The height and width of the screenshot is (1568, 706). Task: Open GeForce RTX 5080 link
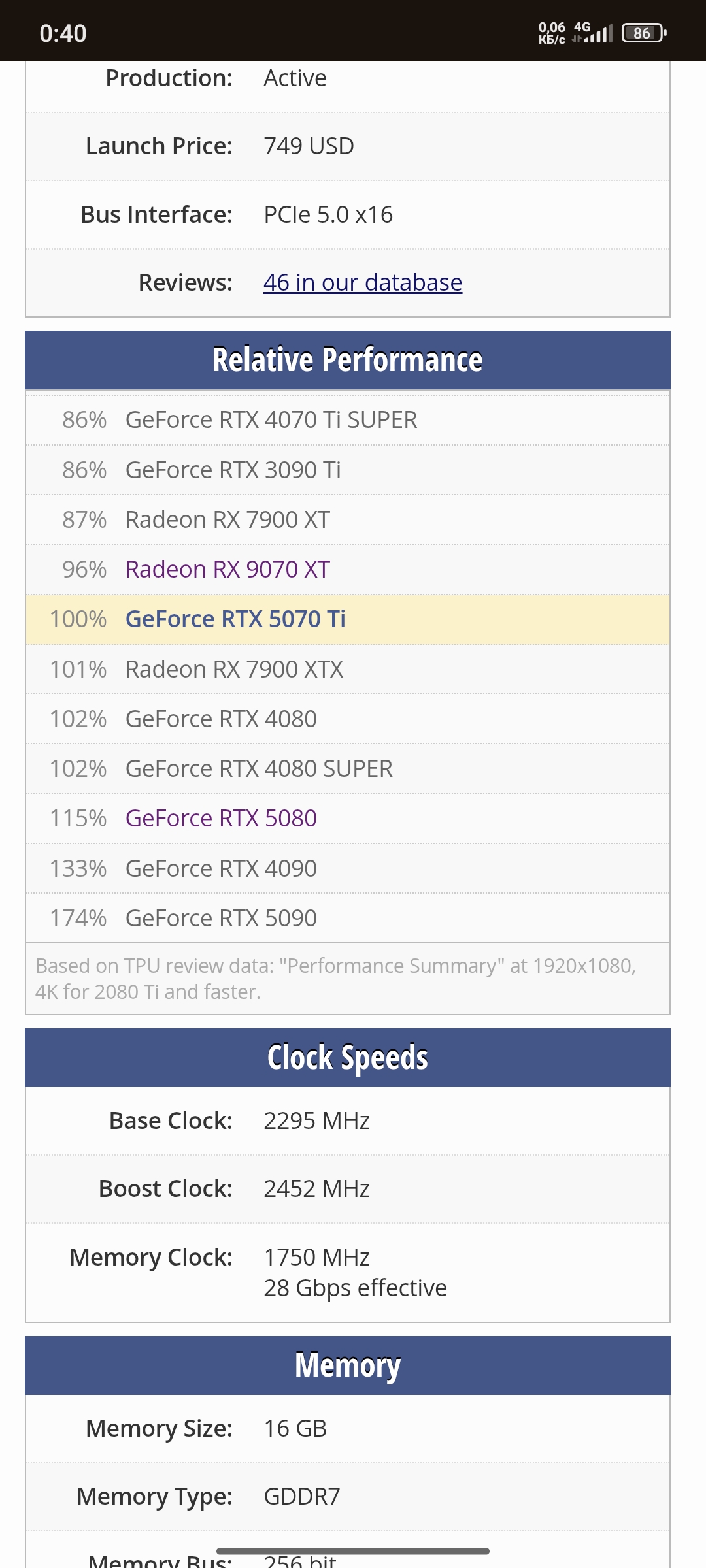(x=221, y=818)
